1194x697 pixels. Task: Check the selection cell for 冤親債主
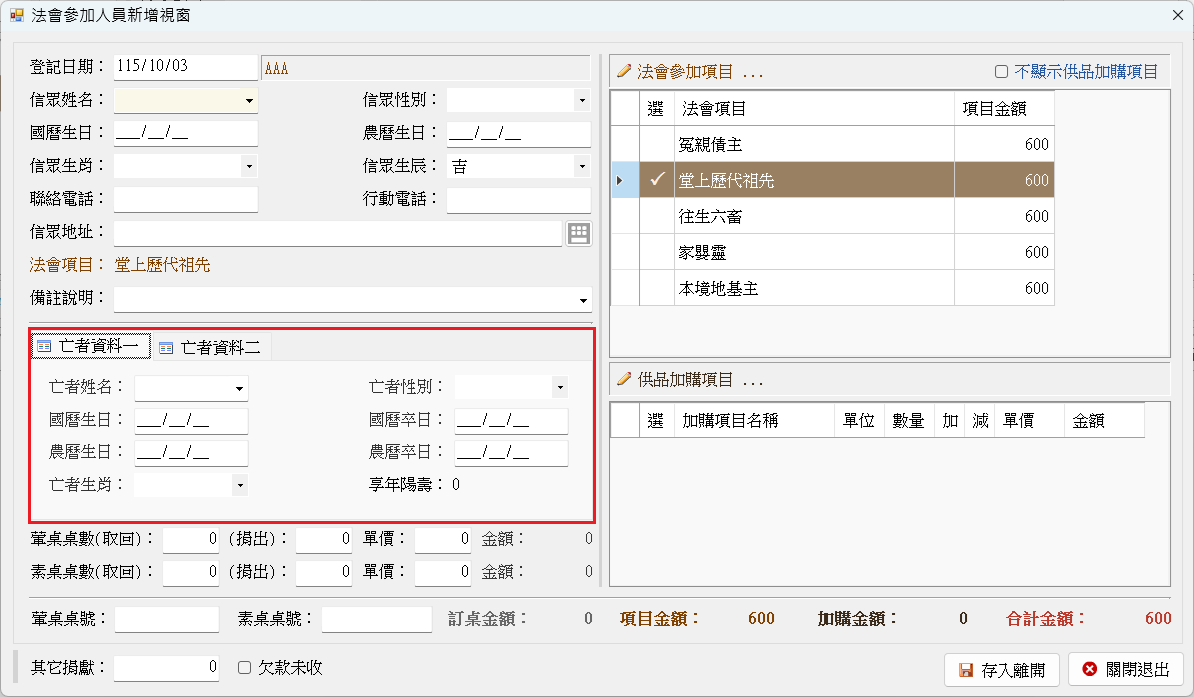(x=657, y=144)
